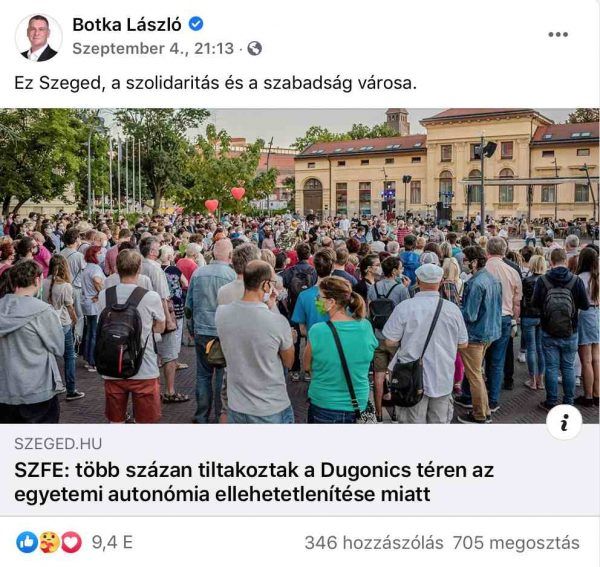Image resolution: width=600 pixels, height=567 pixels.
Task: Click the red heart Love reaction icon
Action: pyautogui.click(x=72, y=542)
